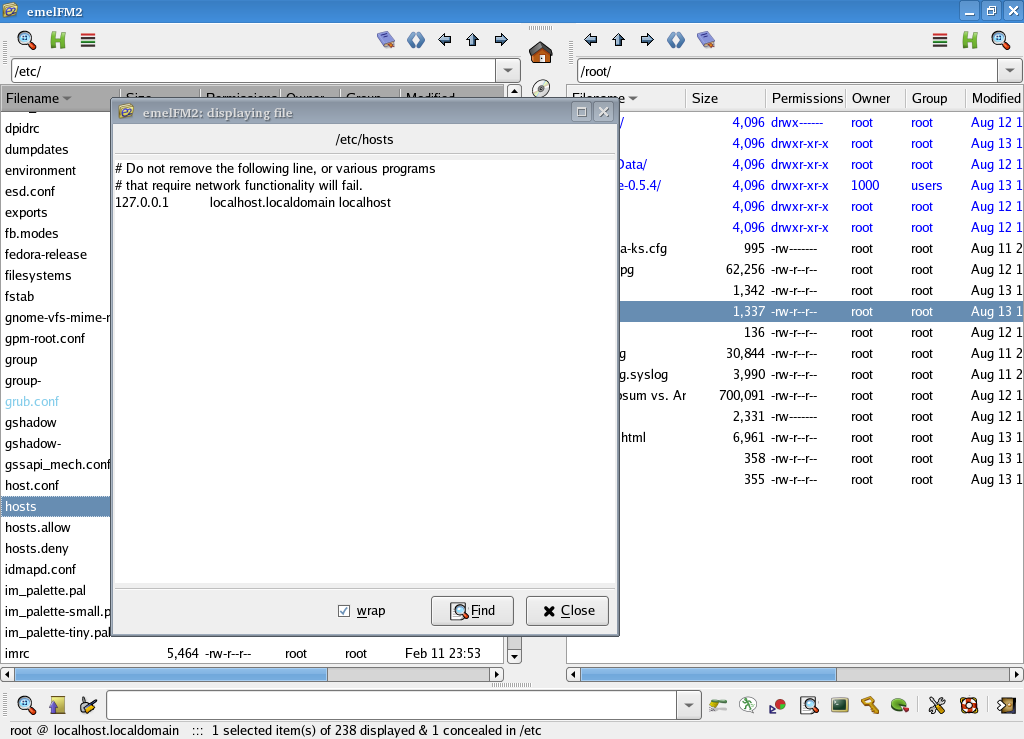
Task: Go back in the right pane history
Action: coord(590,40)
